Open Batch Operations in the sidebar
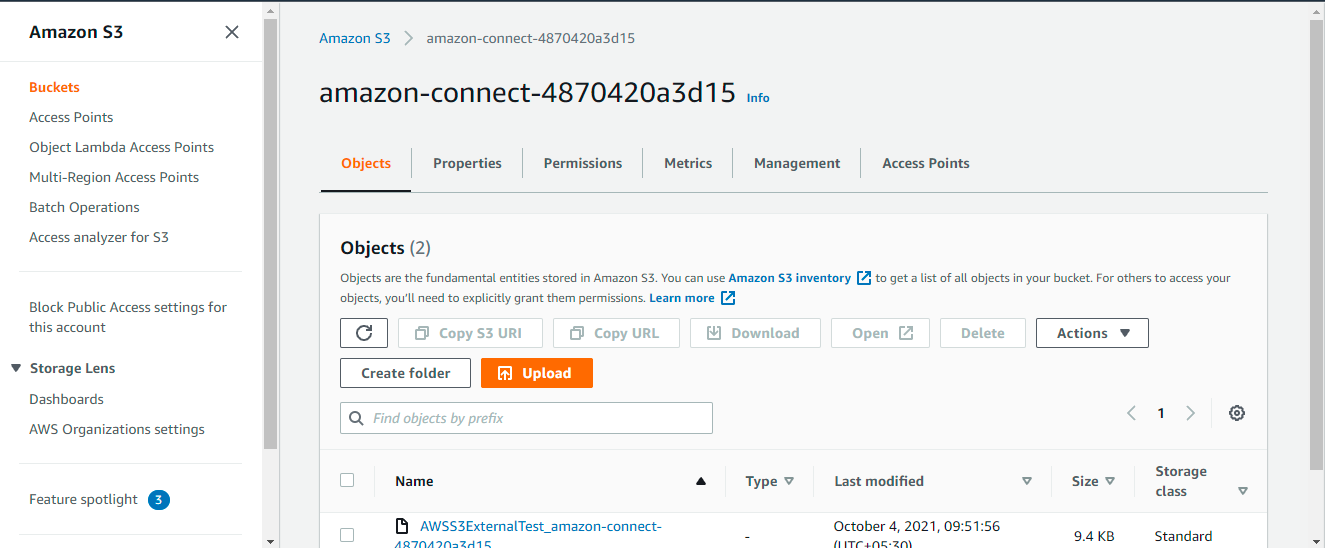1325x548 pixels. [x=84, y=207]
